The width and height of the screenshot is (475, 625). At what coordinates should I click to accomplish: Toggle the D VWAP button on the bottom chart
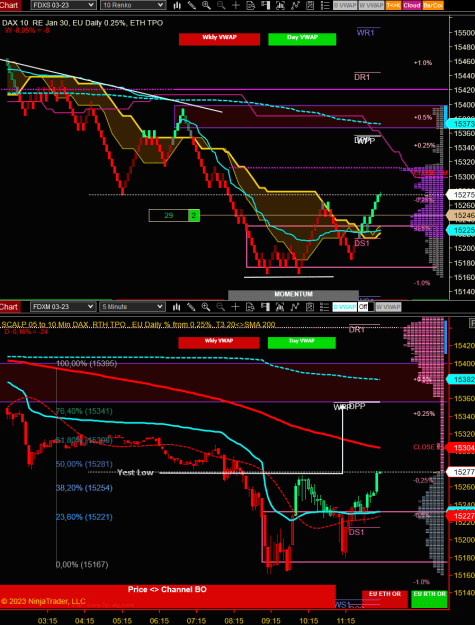[x=344, y=307]
